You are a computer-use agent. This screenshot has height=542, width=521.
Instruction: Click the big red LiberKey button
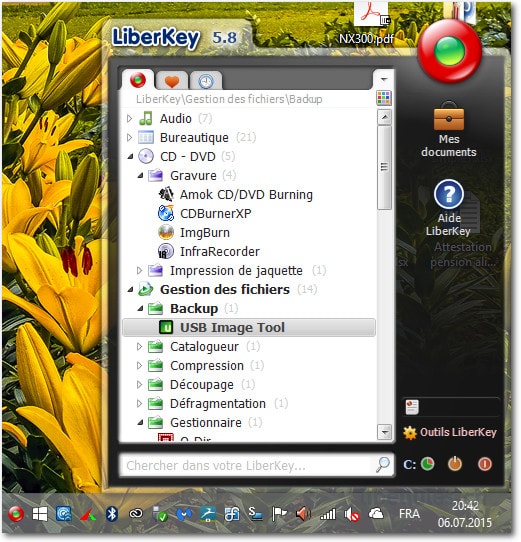(x=449, y=51)
